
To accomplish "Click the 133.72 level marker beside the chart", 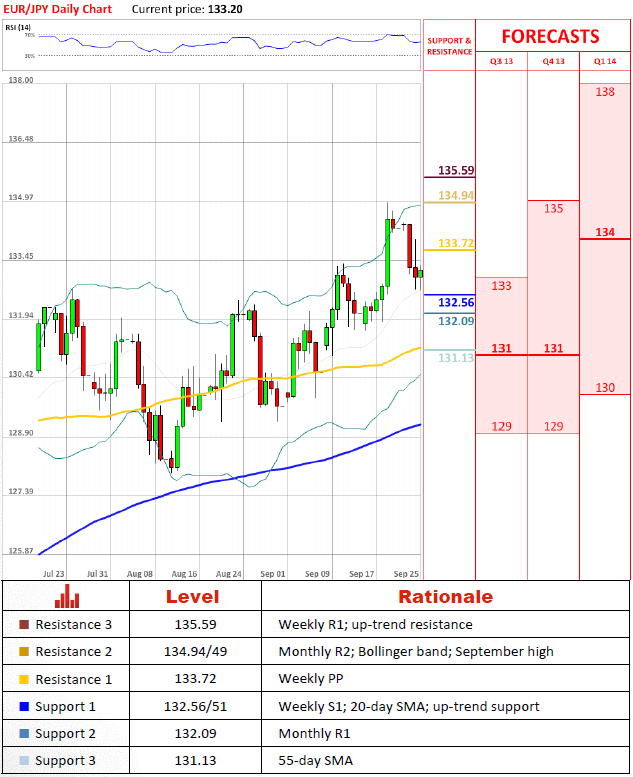I will click(455, 243).
